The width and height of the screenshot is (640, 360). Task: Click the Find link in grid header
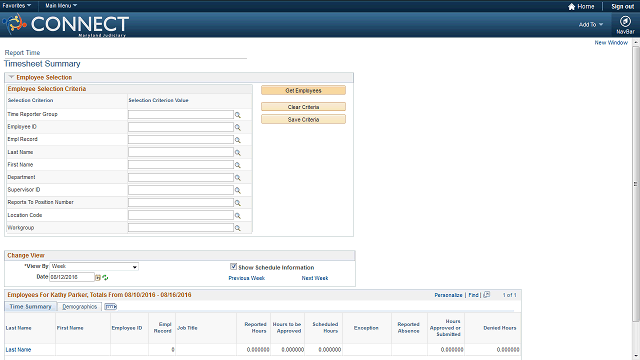click(473, 295)
